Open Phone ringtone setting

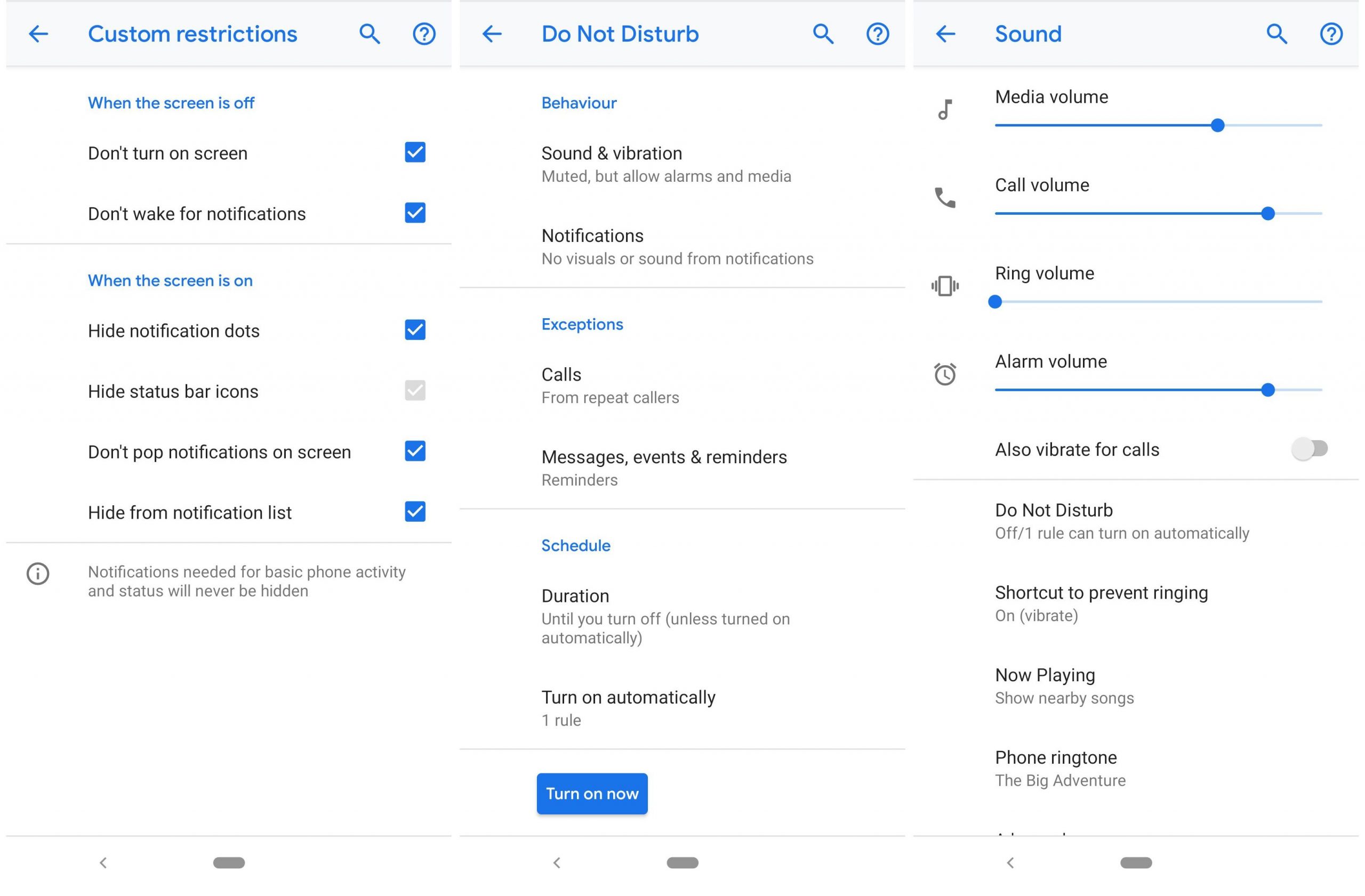1059,768
